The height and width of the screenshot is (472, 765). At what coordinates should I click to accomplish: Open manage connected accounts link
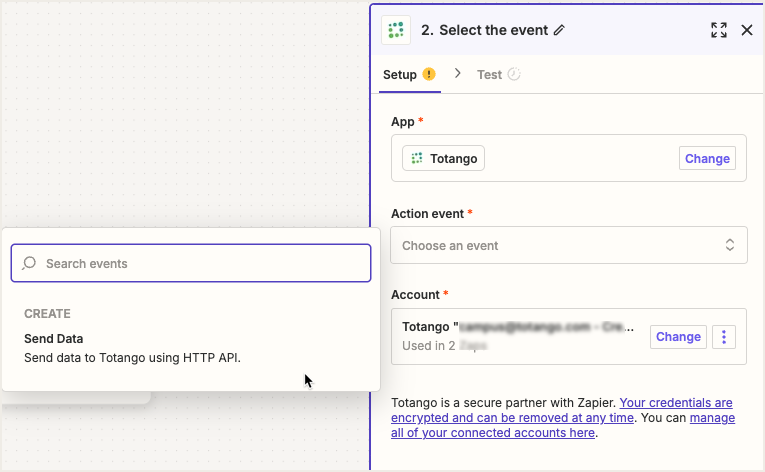(x=563, y=425)
